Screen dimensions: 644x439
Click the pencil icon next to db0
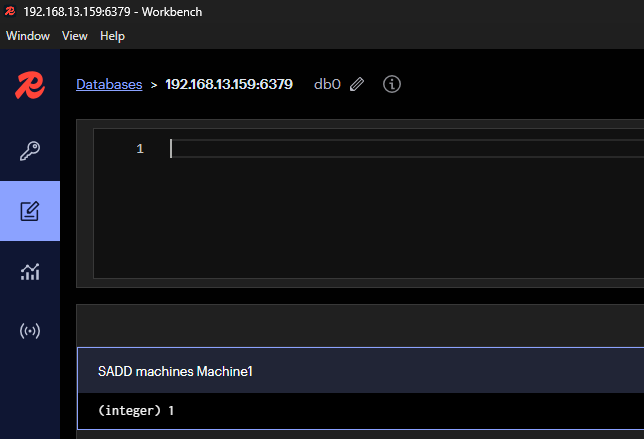[357, 84]
